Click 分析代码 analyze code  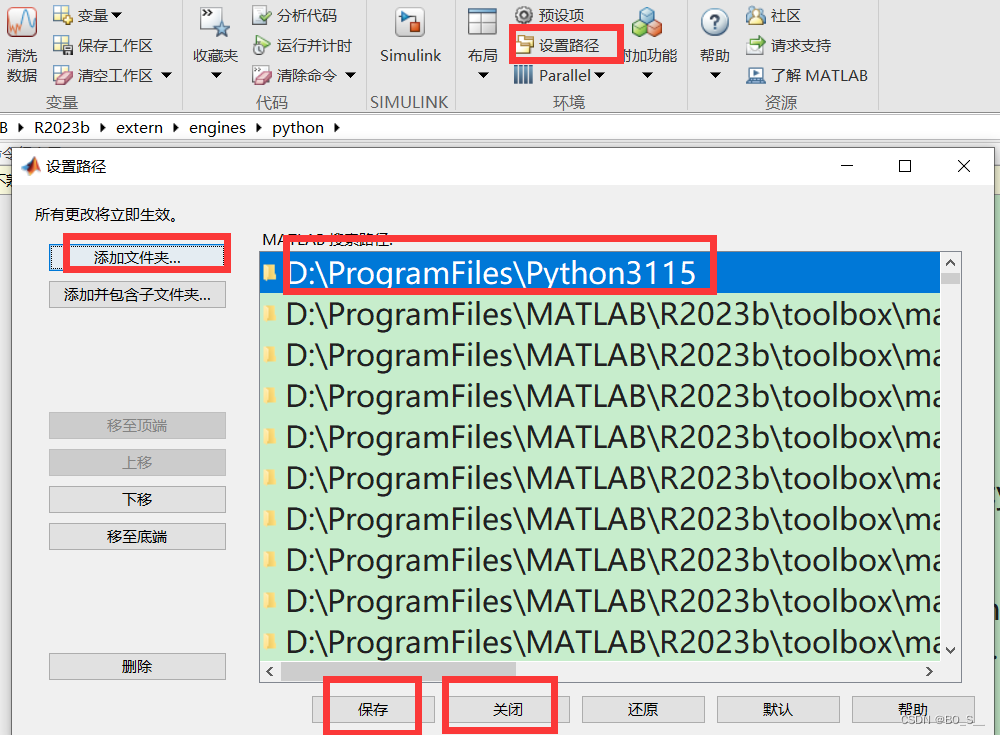[295, 15]
